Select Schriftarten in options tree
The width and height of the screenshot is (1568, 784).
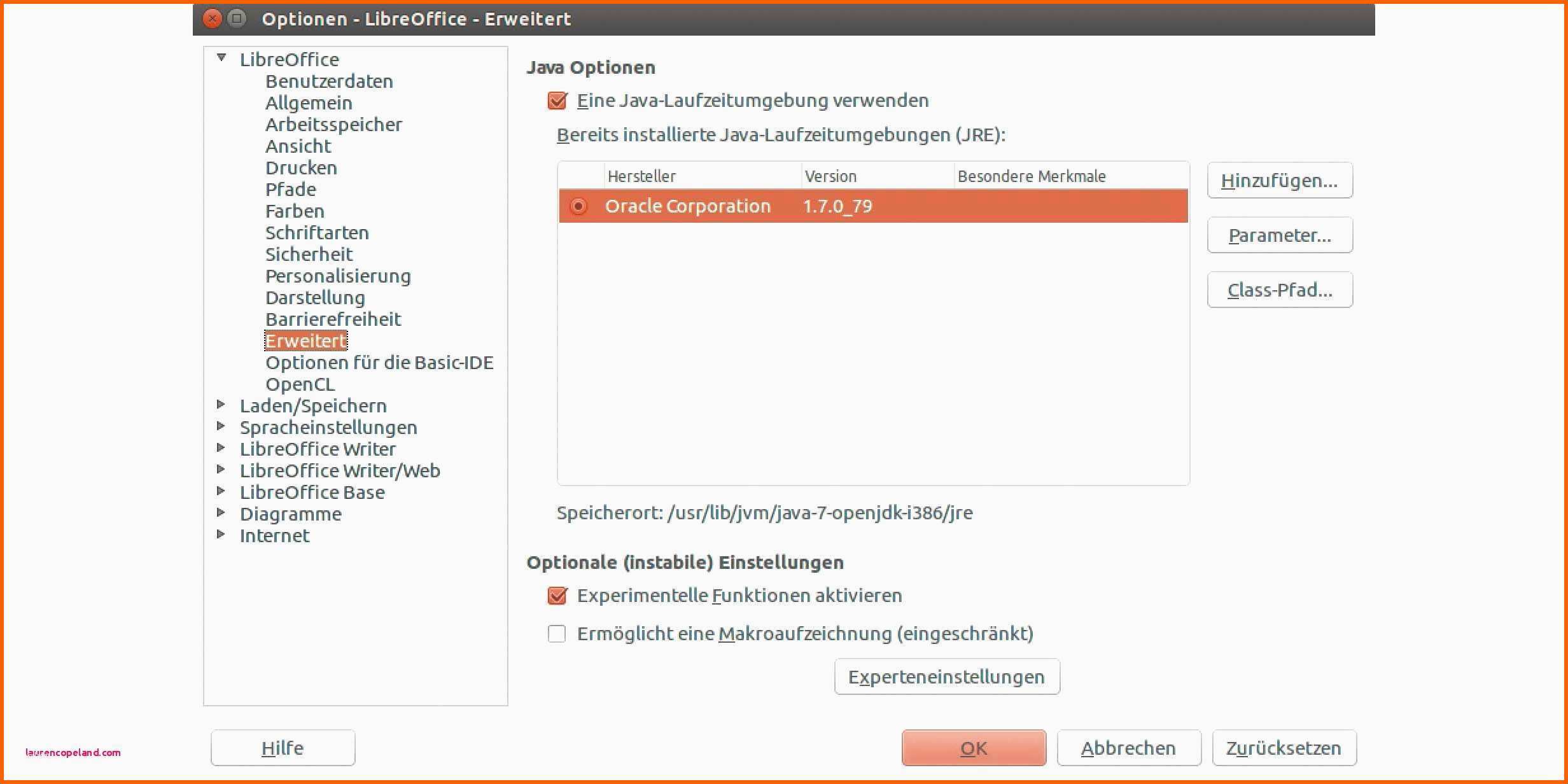tap(317, 233)
